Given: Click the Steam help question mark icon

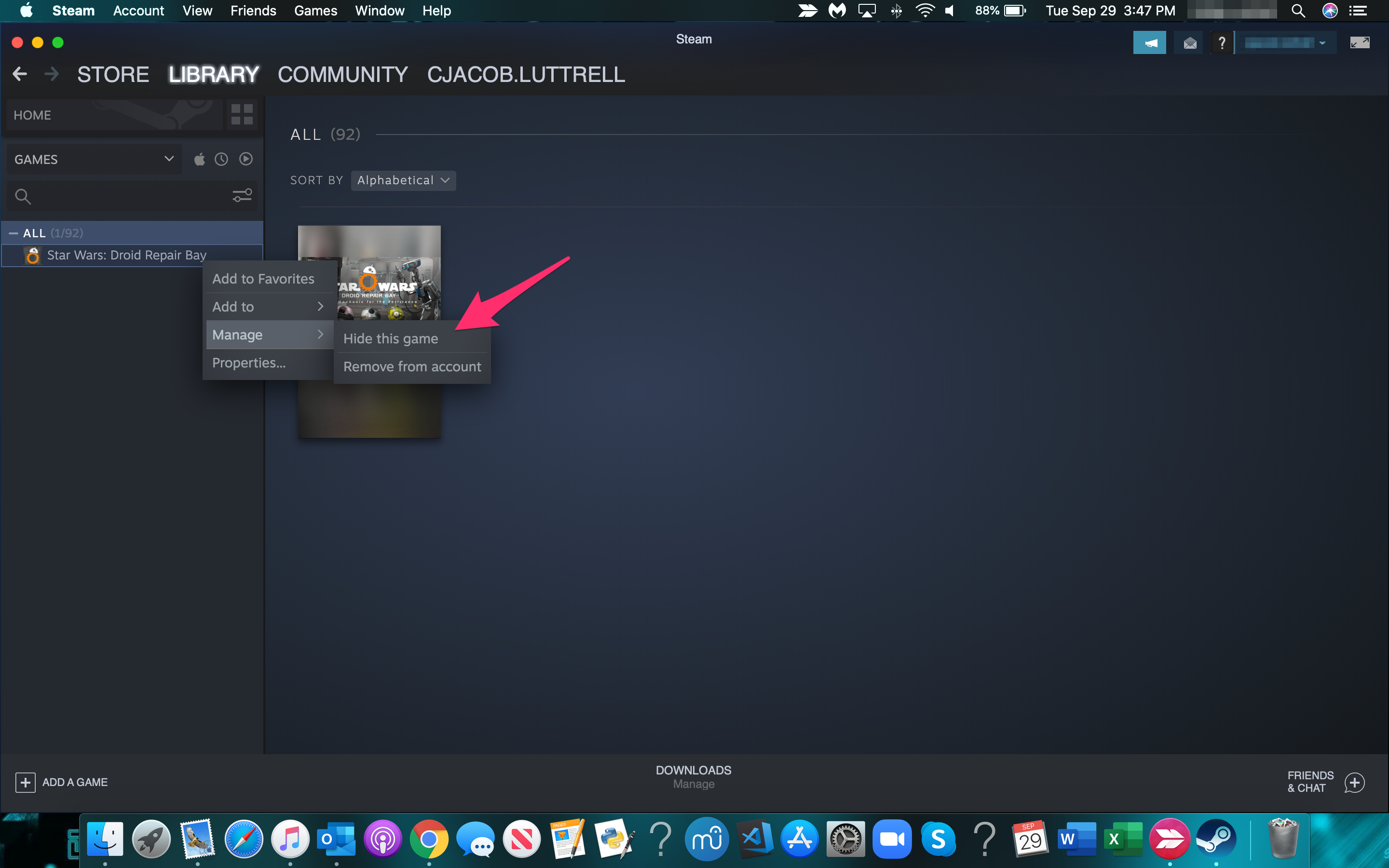Looking at the screenshot, I should [x=1221, y=42].
